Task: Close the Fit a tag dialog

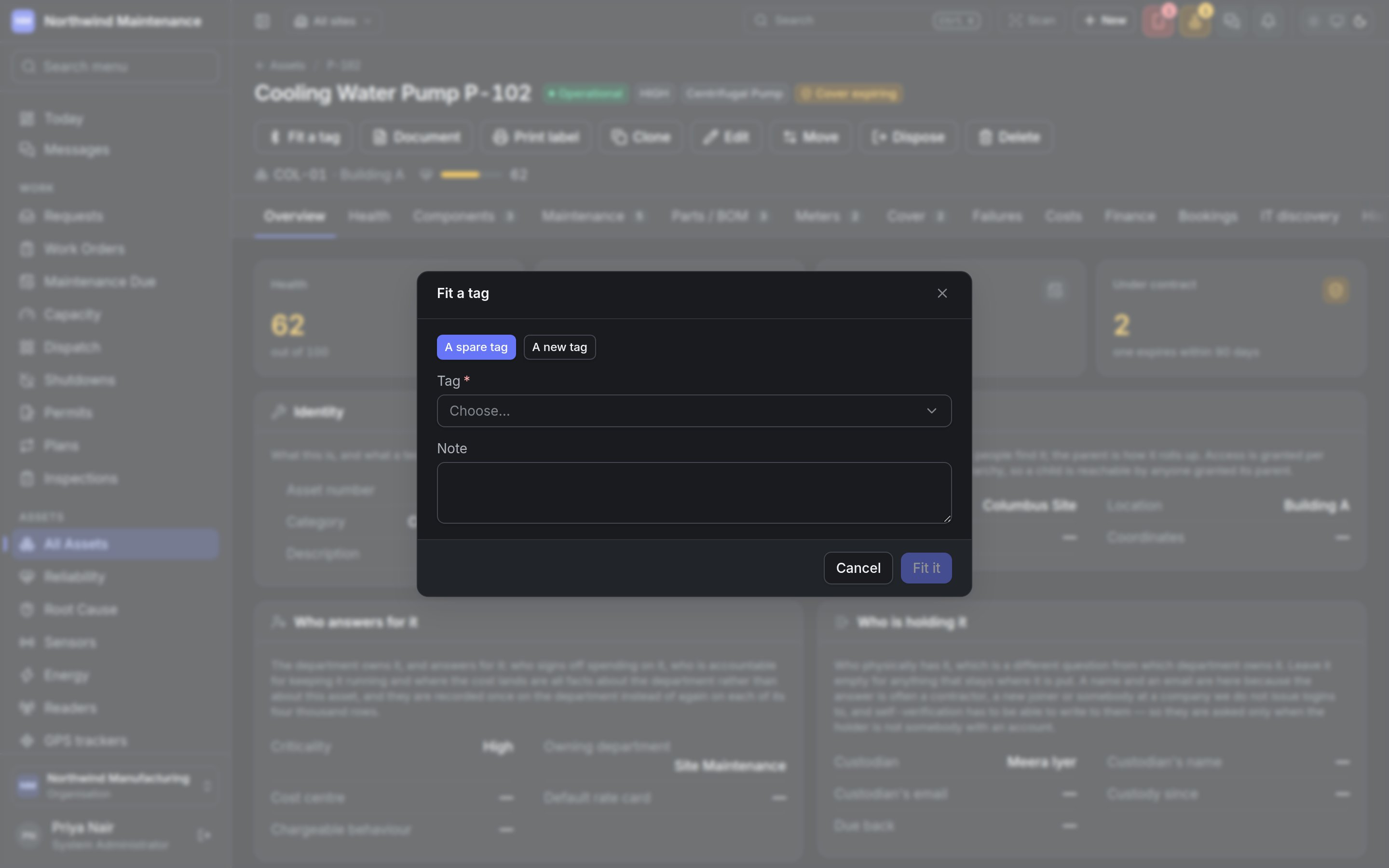Action: (x=942, y=293)
